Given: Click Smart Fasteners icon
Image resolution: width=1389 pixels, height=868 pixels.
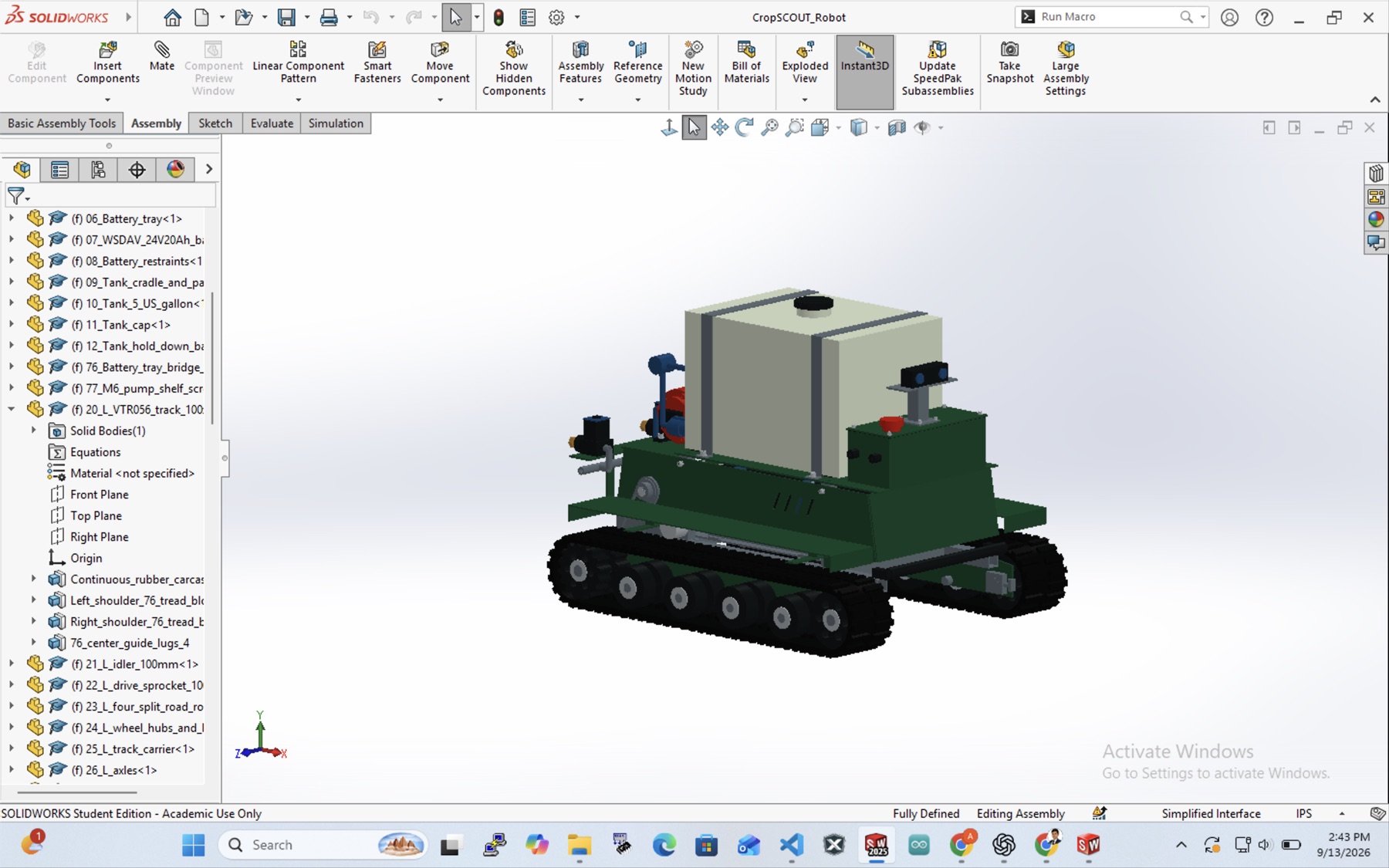Looking at the screenshot, I should (377, 62).
